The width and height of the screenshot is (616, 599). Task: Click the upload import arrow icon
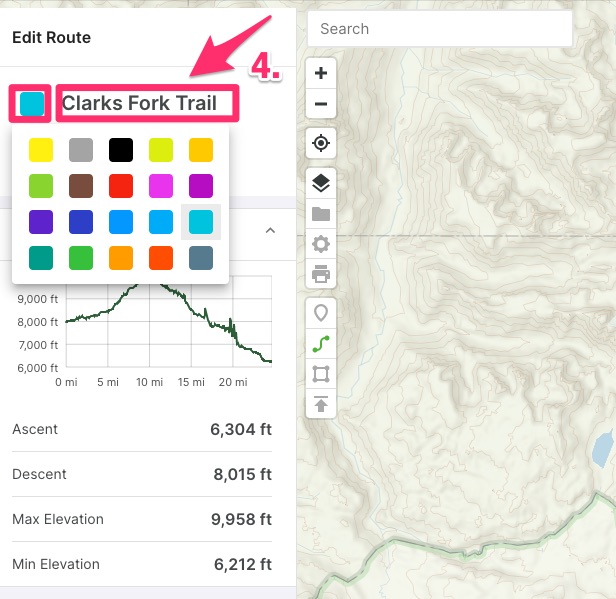(321, 404)
